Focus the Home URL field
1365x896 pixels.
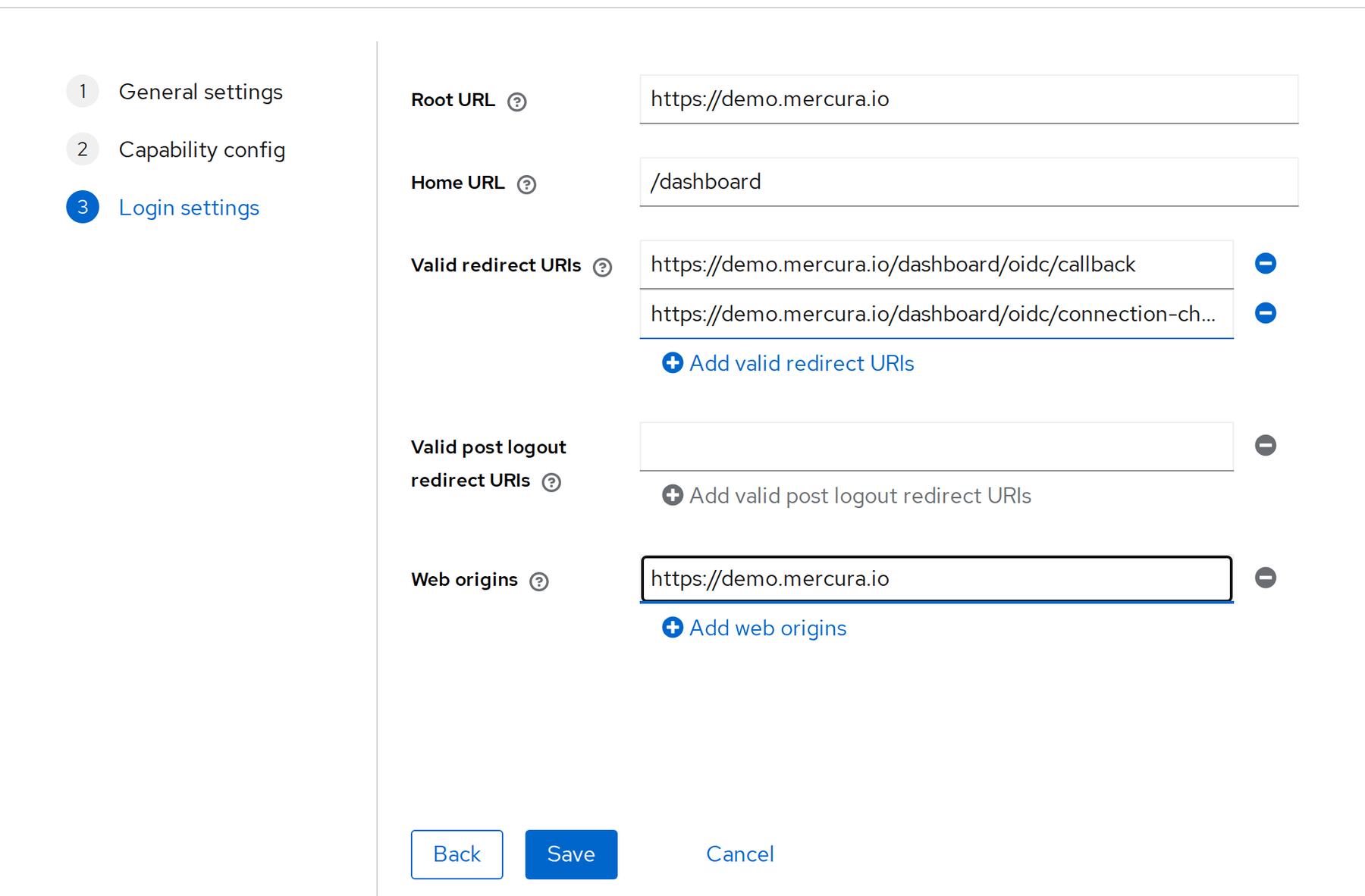click(x=969, y=182)
